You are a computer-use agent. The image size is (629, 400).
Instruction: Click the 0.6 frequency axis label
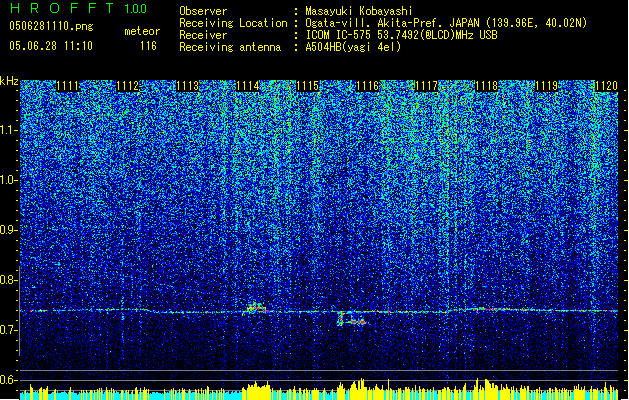[x=9, y=380]
